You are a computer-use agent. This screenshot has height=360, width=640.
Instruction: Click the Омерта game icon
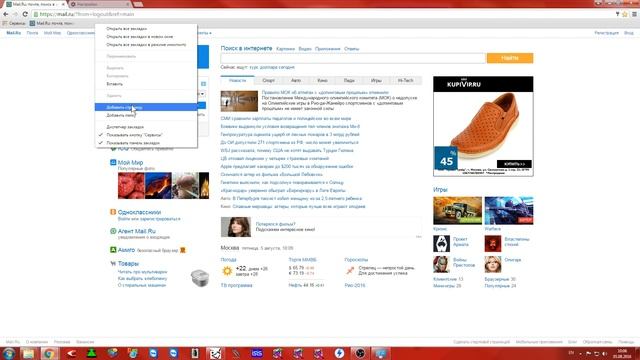[x=493, y=264]
